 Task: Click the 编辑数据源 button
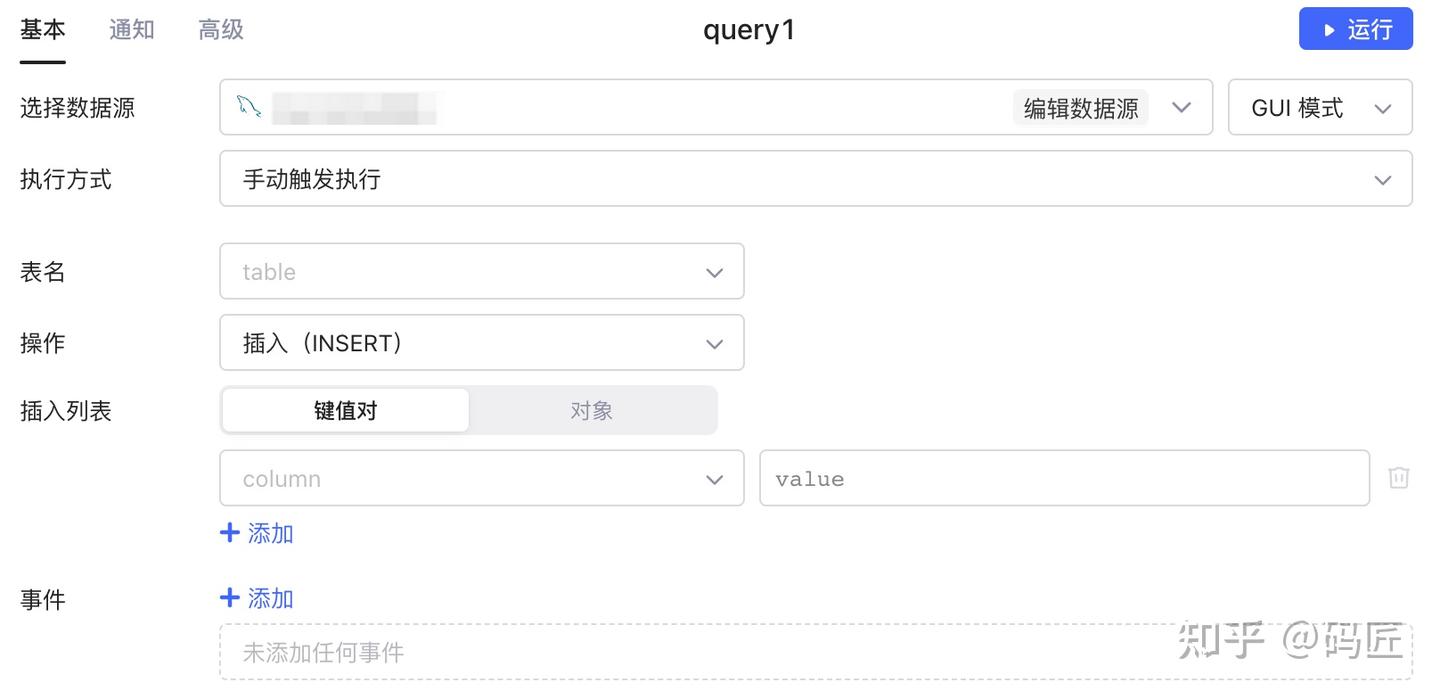point(1080,108)
